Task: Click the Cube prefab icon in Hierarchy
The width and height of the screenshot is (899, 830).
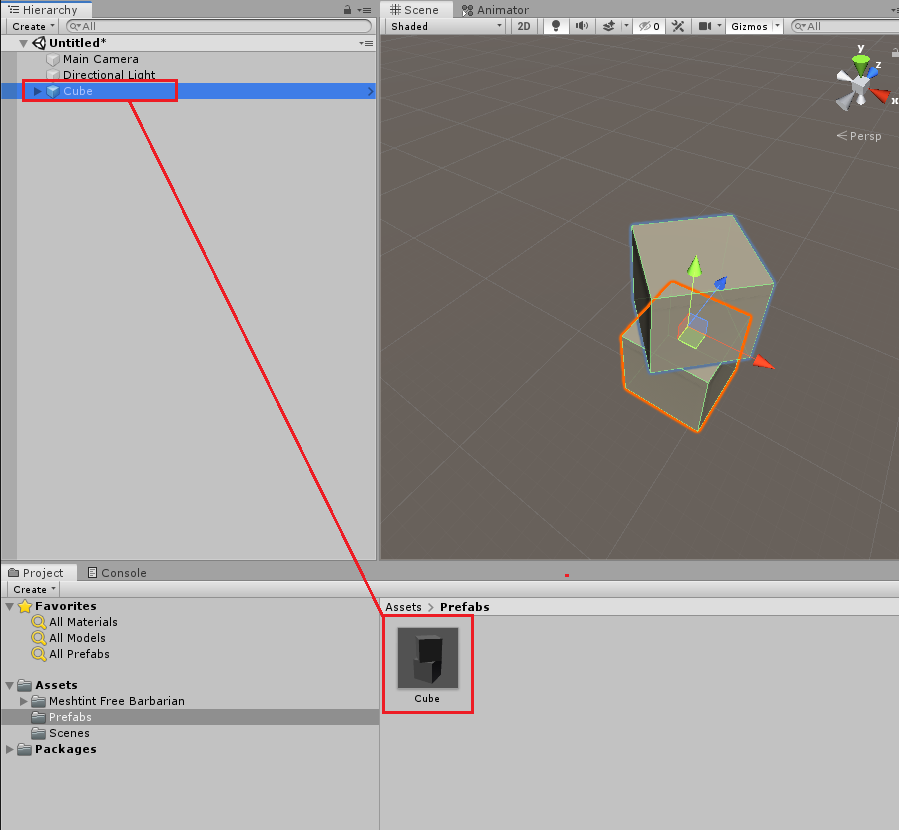Action: pos(53,91)
